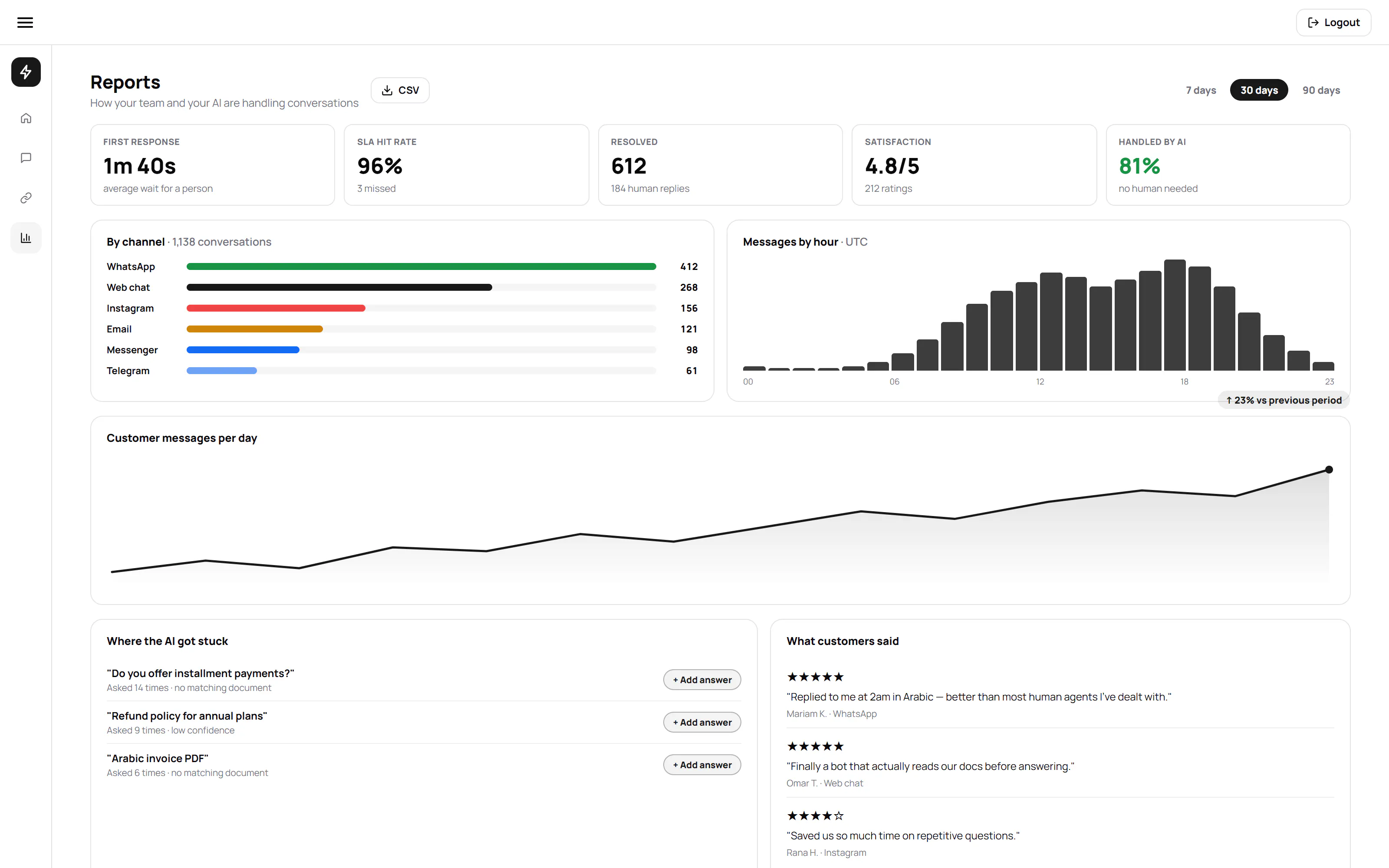The image size is (1389, 868).
Task: Click the First Response 1m 40s card
Action: coord(212,165)
